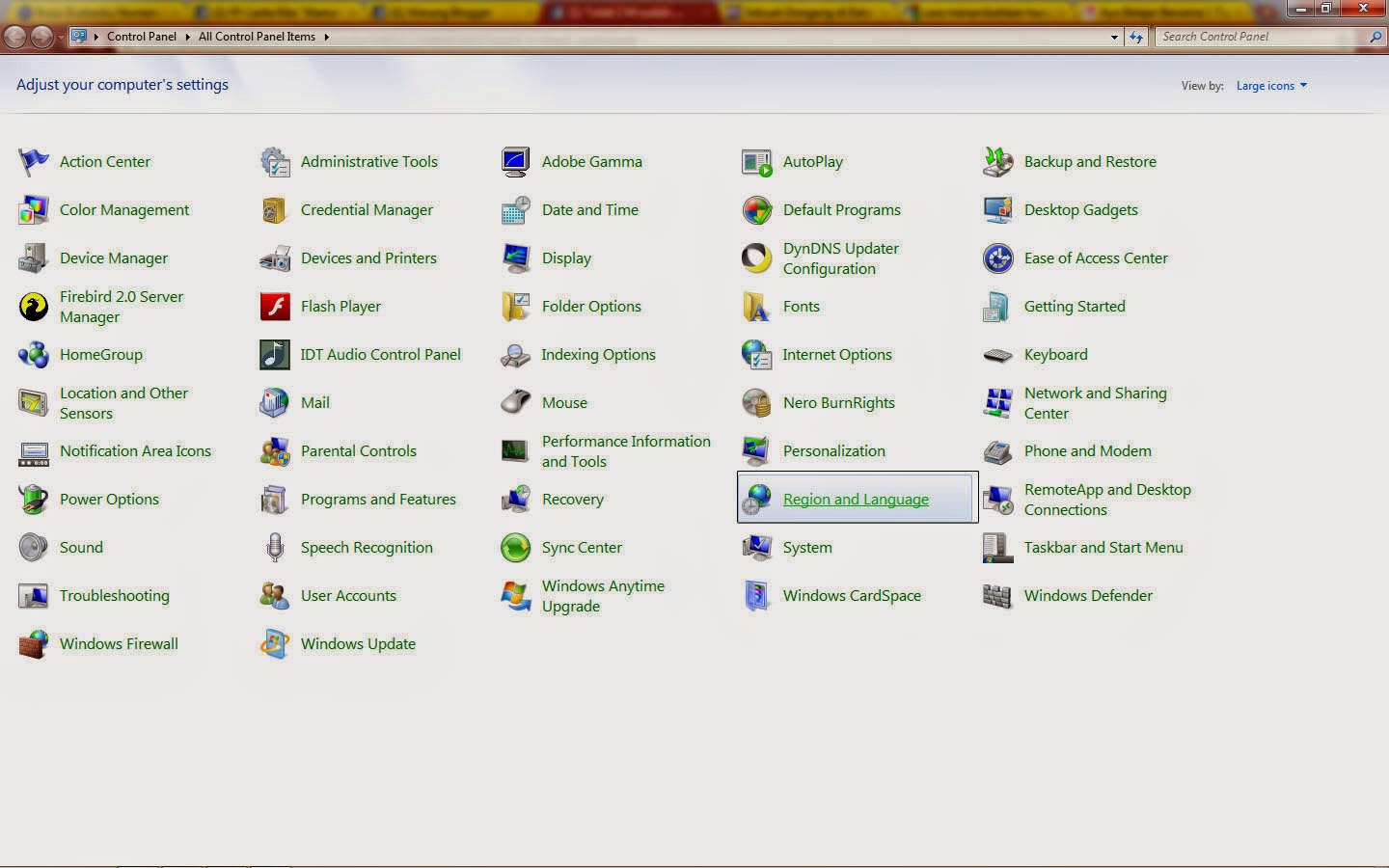Open the Windows CardSpace icon
The width and height of the screenshot is (1389, 868).
757,596
